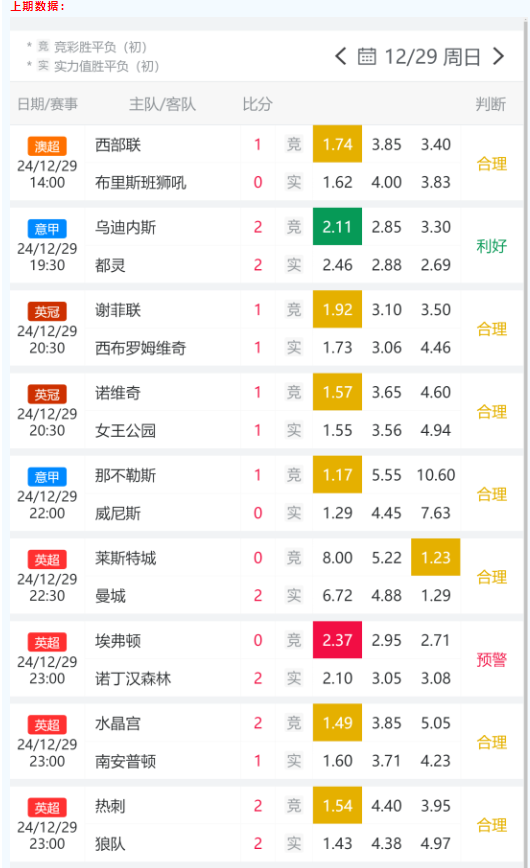Click the 判断 column header

(490, 104)
